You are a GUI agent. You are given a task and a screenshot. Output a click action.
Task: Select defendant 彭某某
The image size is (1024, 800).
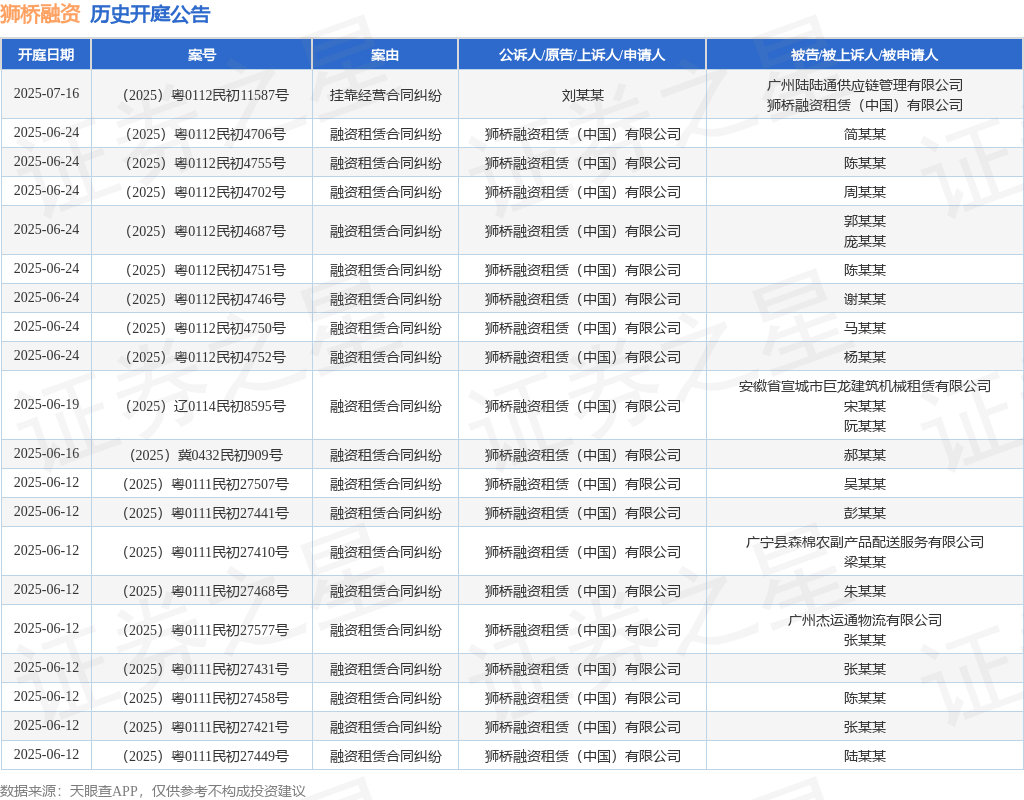(865, 513)
